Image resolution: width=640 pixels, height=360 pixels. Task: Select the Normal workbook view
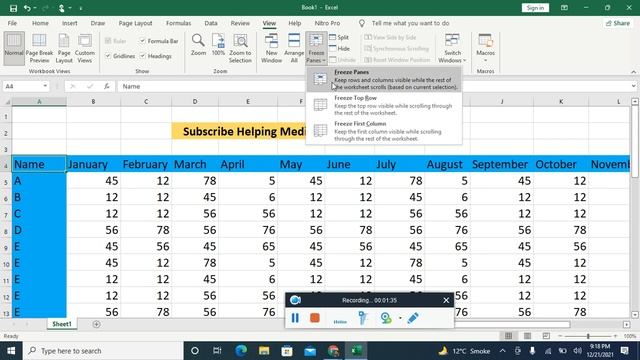coord(14,49)
